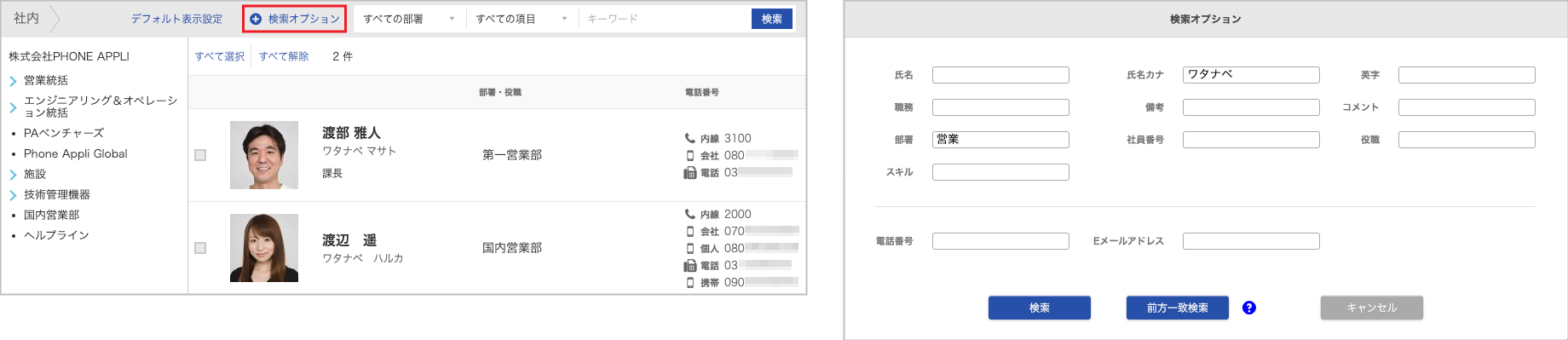
Task: Expand the 営業統括 tree node
Action: point(13,81)
